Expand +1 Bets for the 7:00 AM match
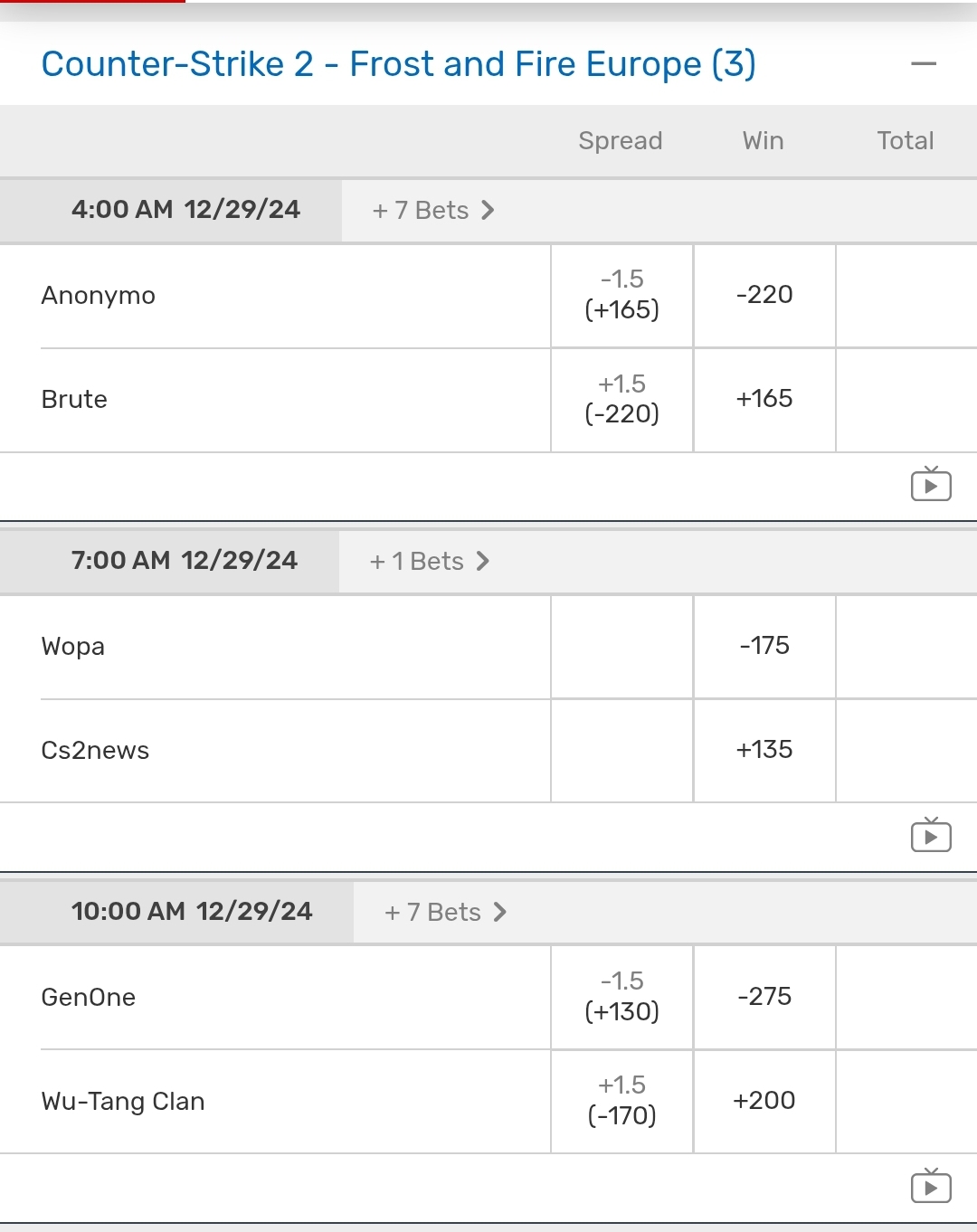This screenshot has width=977, height=1232. (x=430, y=562)
